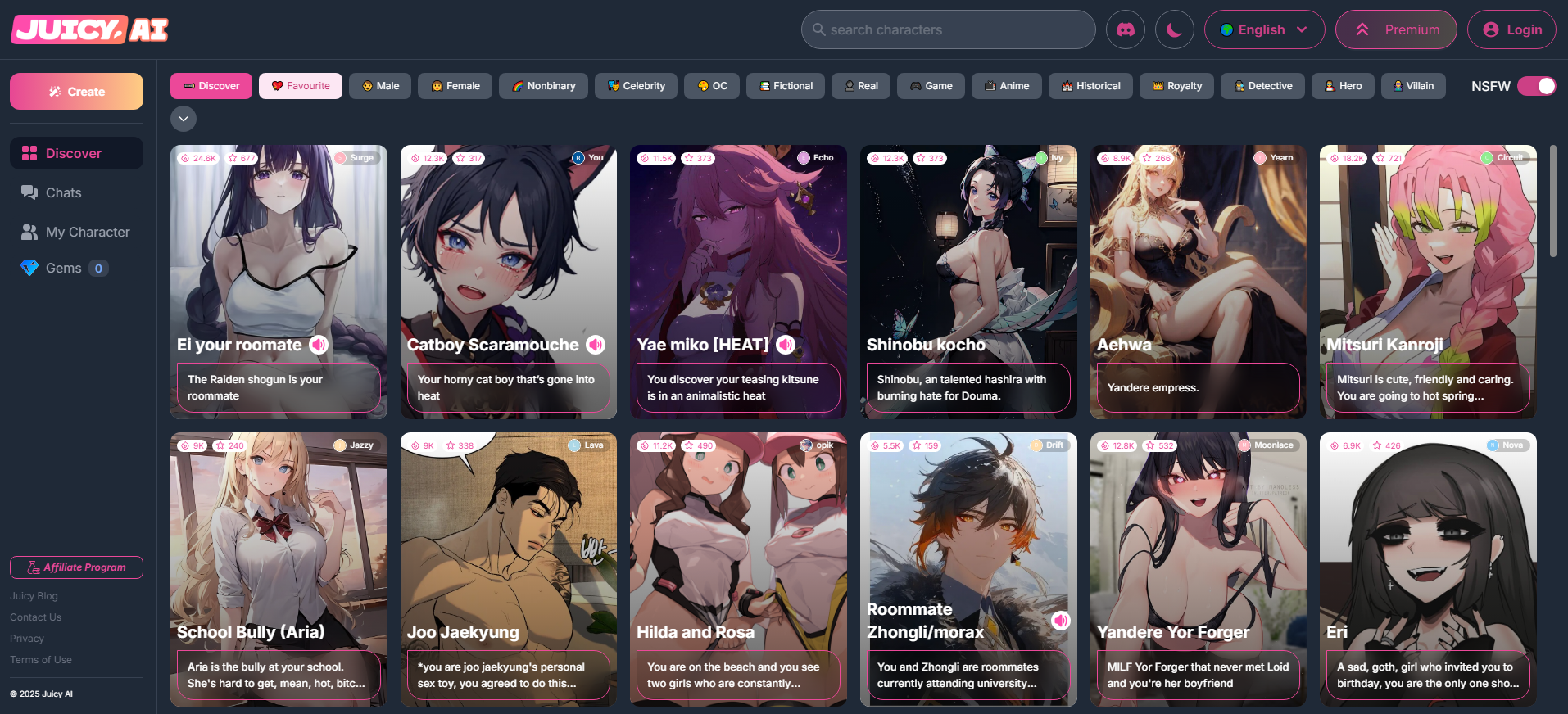Toggle dark mode moon icon
This screenshot has height=714, width=1568.
point(1175,29)
